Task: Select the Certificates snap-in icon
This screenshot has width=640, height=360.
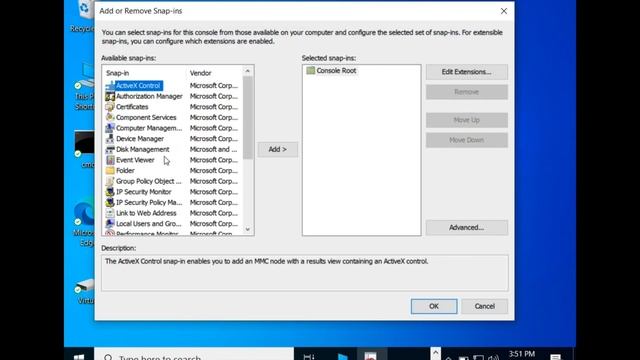Action: 110,107
